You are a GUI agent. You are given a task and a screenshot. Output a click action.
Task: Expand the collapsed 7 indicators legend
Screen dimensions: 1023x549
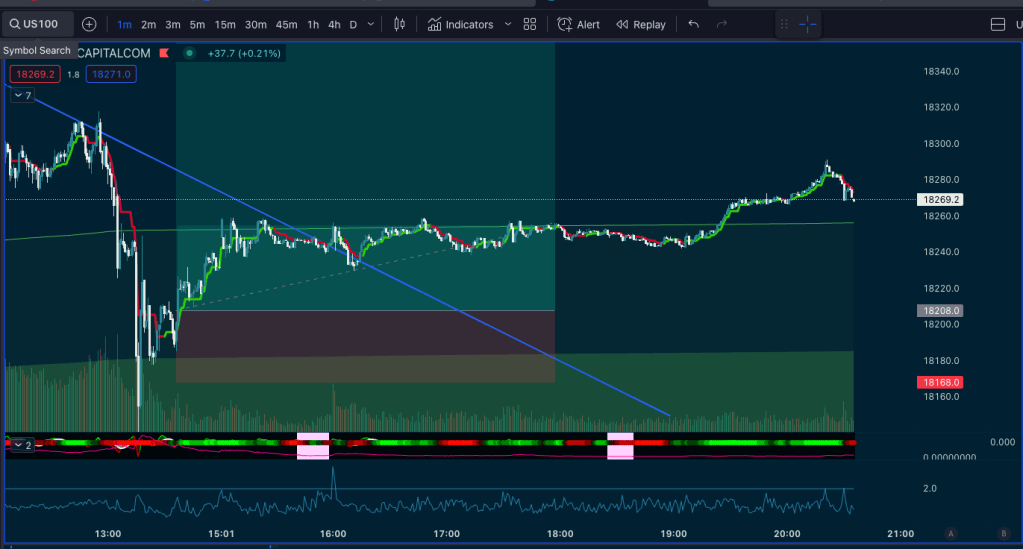click(22, 96)
